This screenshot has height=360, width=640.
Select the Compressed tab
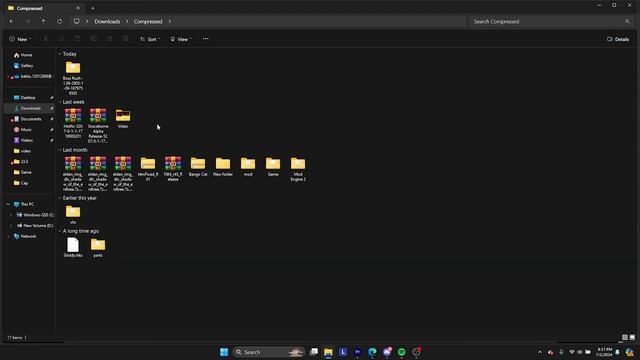(44, 8)
